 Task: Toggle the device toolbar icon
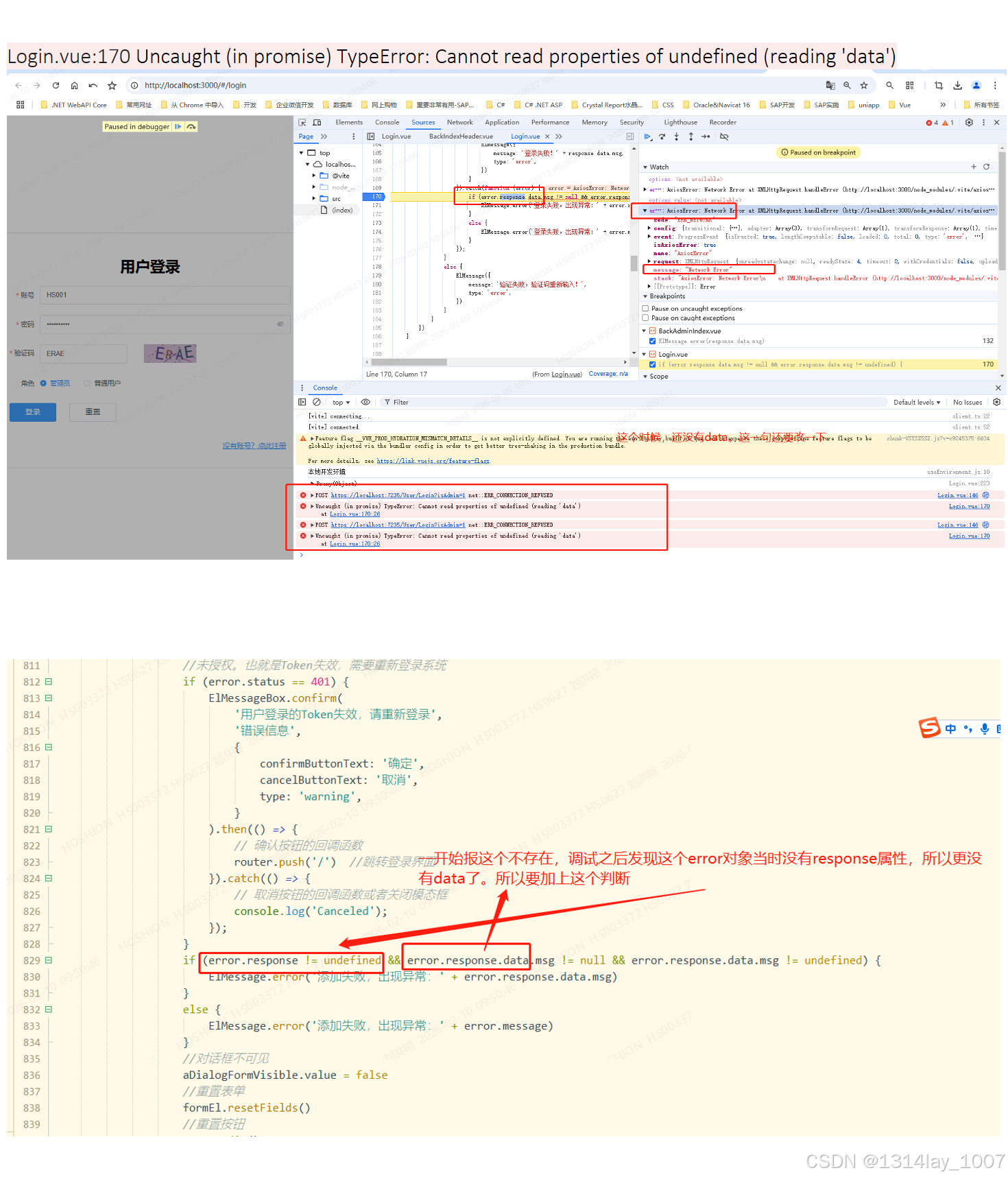tap(317, 122)
